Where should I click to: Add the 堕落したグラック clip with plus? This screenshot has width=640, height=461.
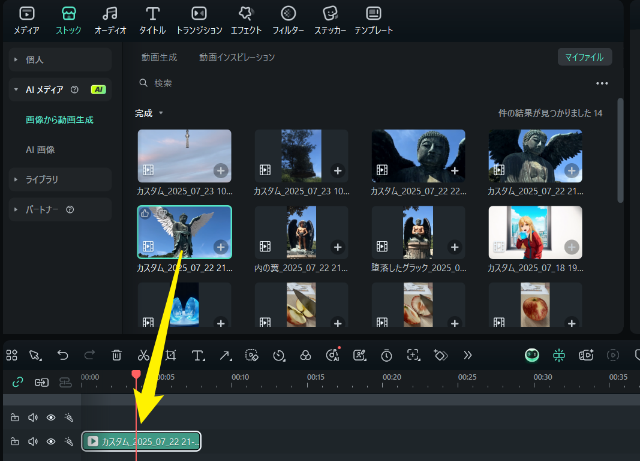(x=454, y=247)
